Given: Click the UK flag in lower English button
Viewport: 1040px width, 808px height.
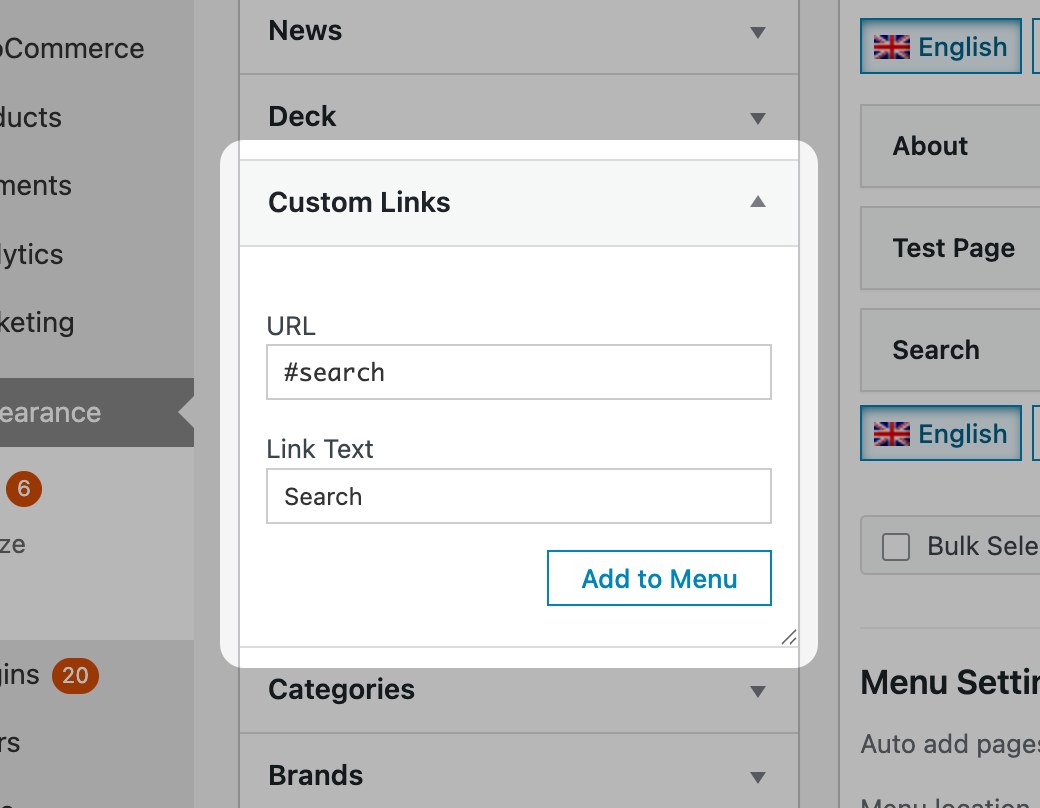Looking at the screenshot, I should point(891,434).
